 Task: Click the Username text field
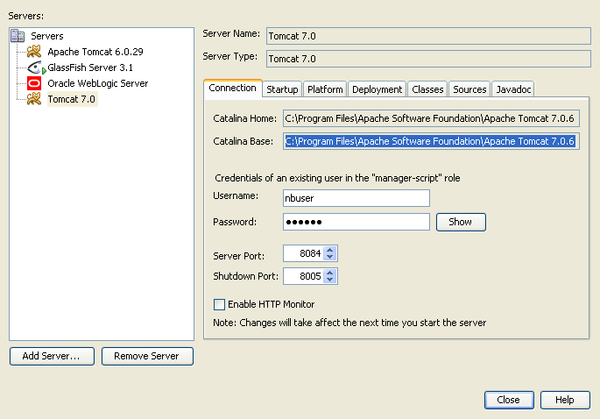coord(356,198)
